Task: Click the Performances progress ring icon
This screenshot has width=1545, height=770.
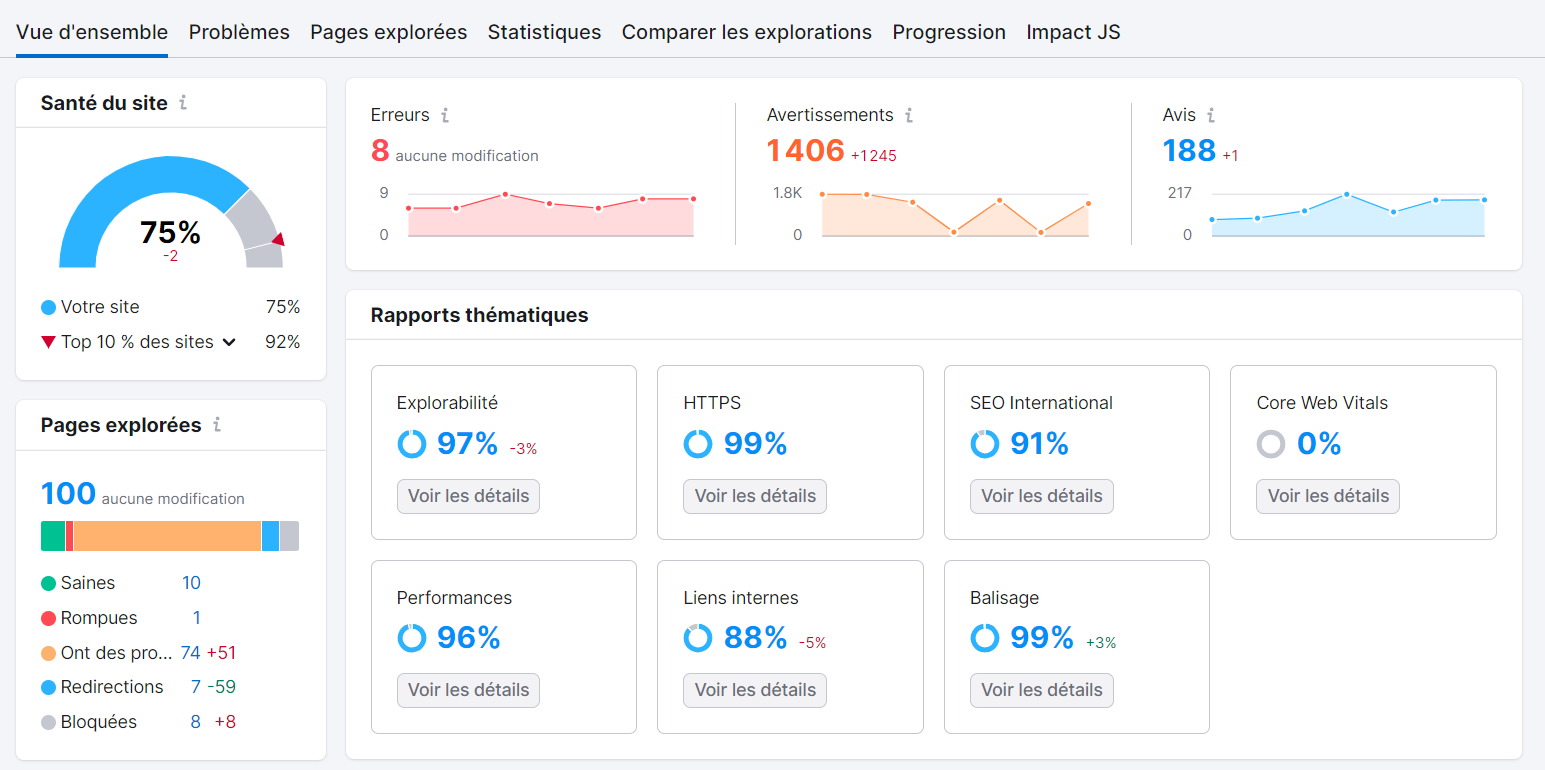Action: (x=412, y=637)
